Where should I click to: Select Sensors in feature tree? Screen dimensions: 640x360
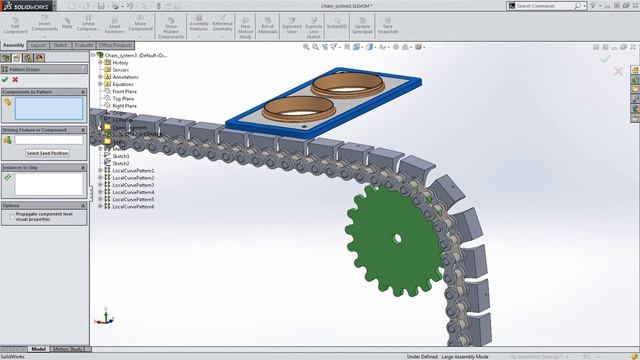pos(120,70)
